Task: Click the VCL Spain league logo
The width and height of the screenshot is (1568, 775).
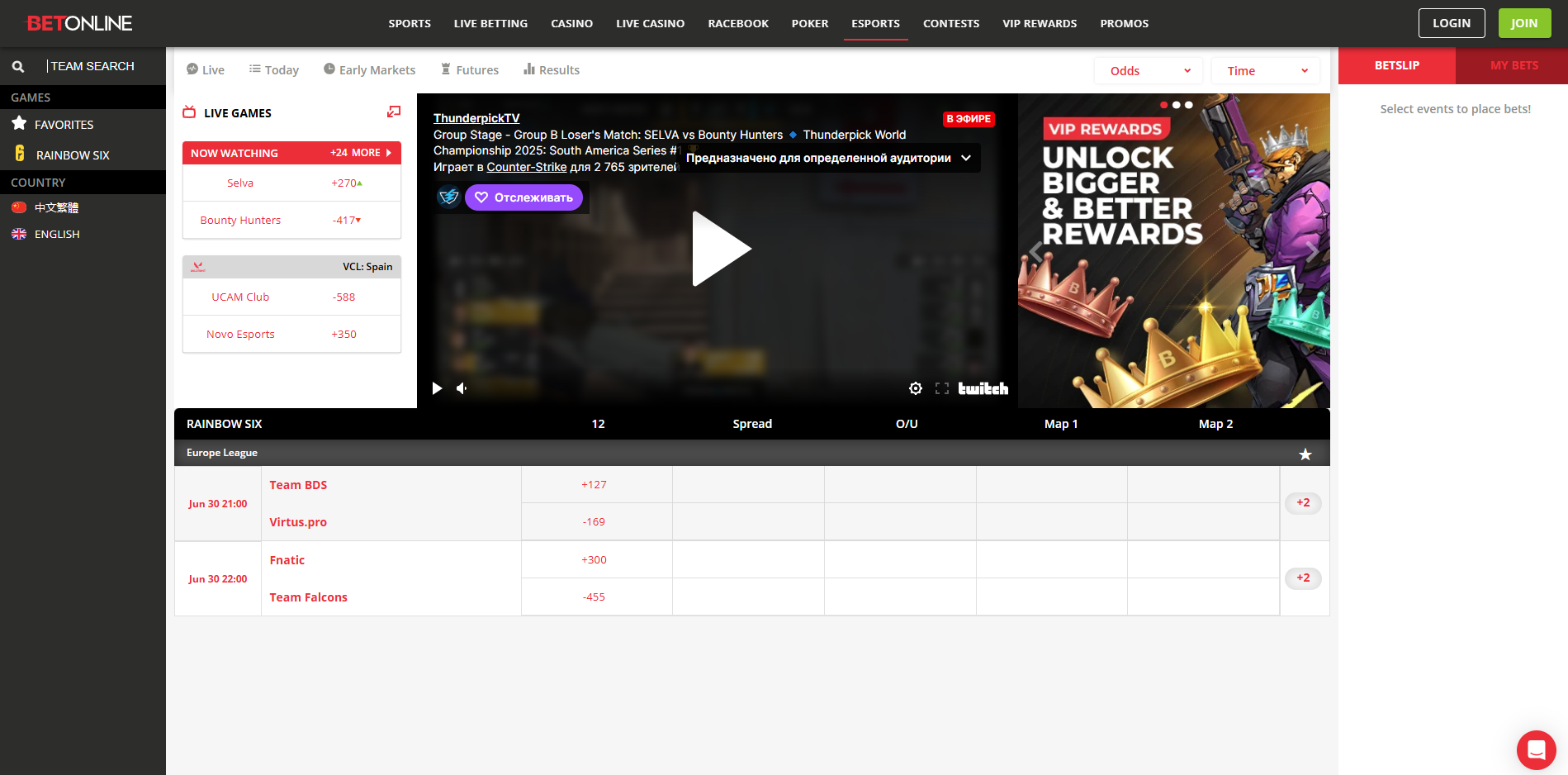Action: pyautogui.click(x=198, y=267)
